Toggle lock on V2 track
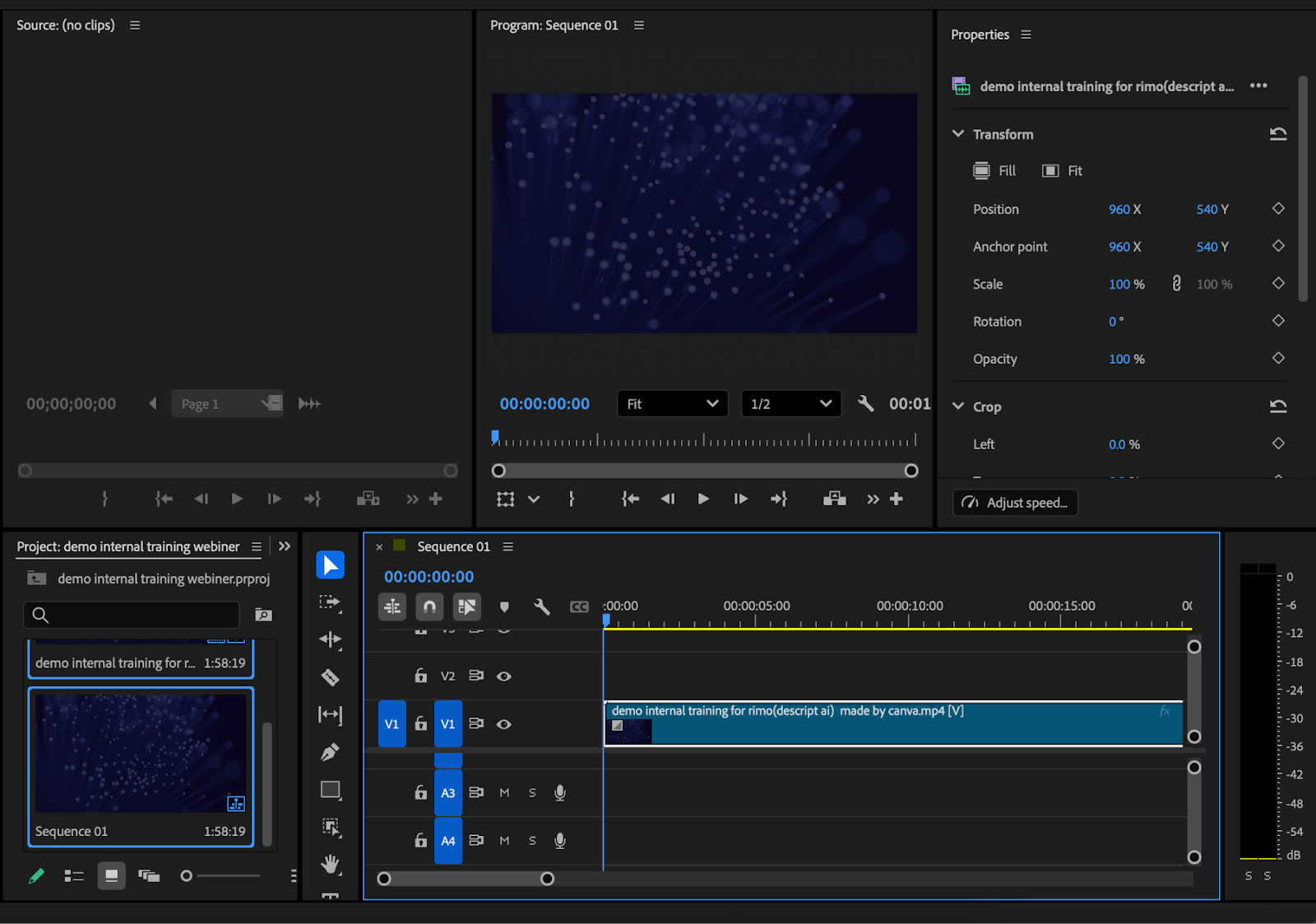This screenshot has width=1316, height=924. click(x=420, y=676)
